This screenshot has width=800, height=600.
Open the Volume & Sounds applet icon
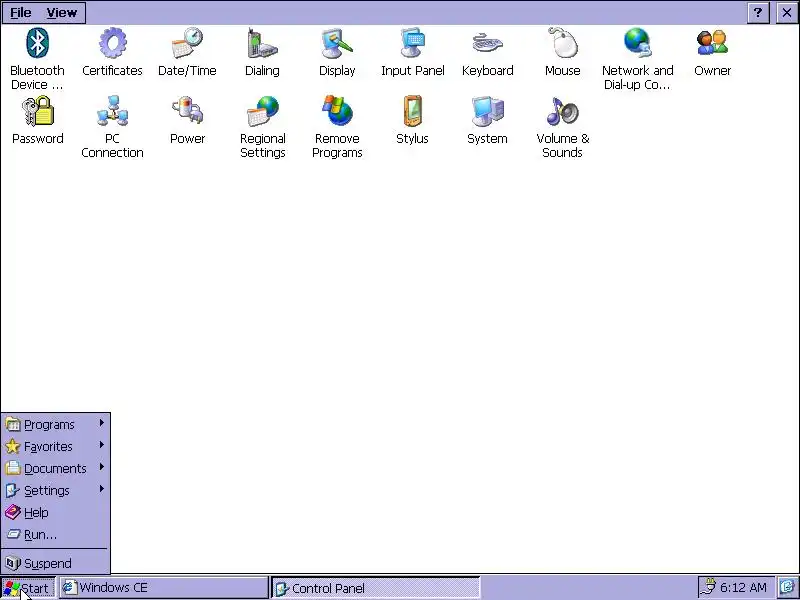pos(562,111)
